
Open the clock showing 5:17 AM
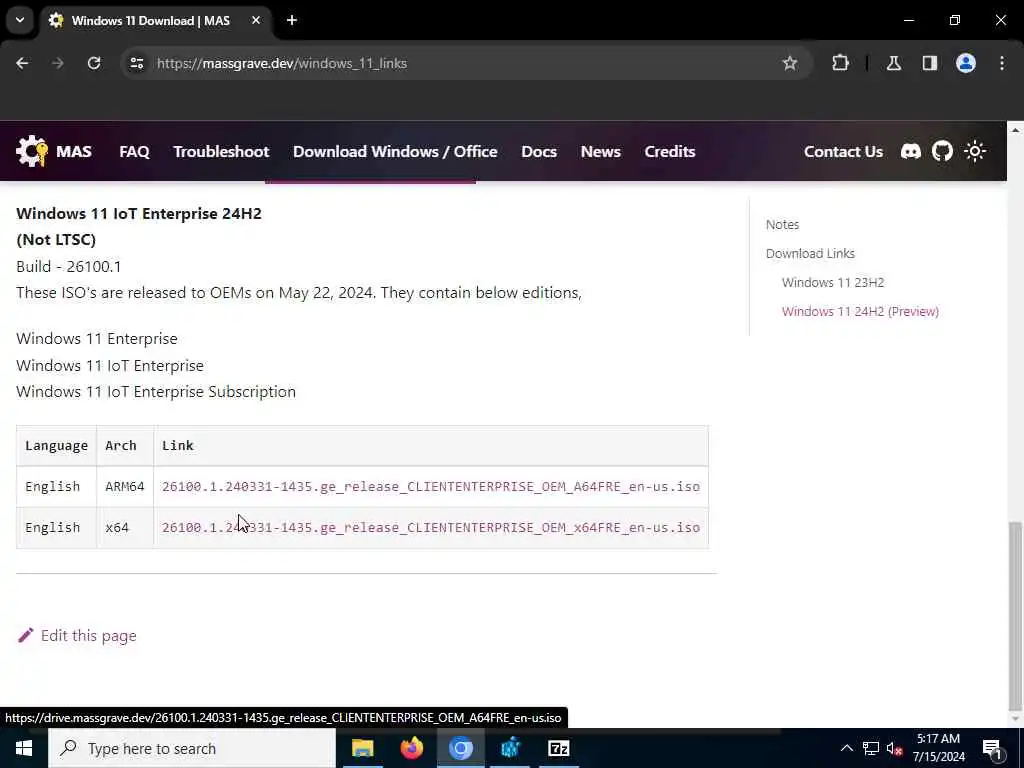pyautogui.click(x=938, y=748)
